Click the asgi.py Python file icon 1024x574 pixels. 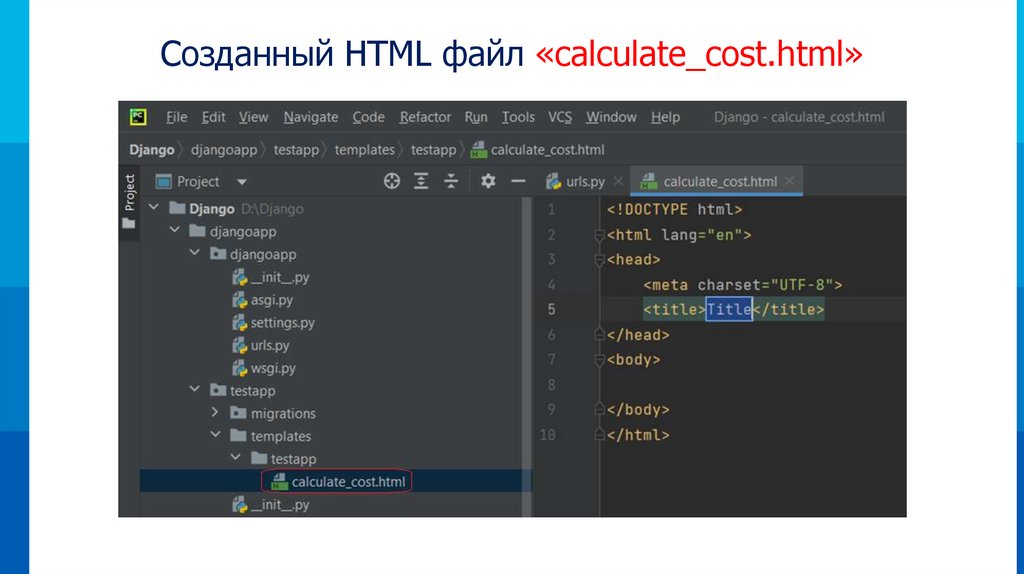point(240,300)
